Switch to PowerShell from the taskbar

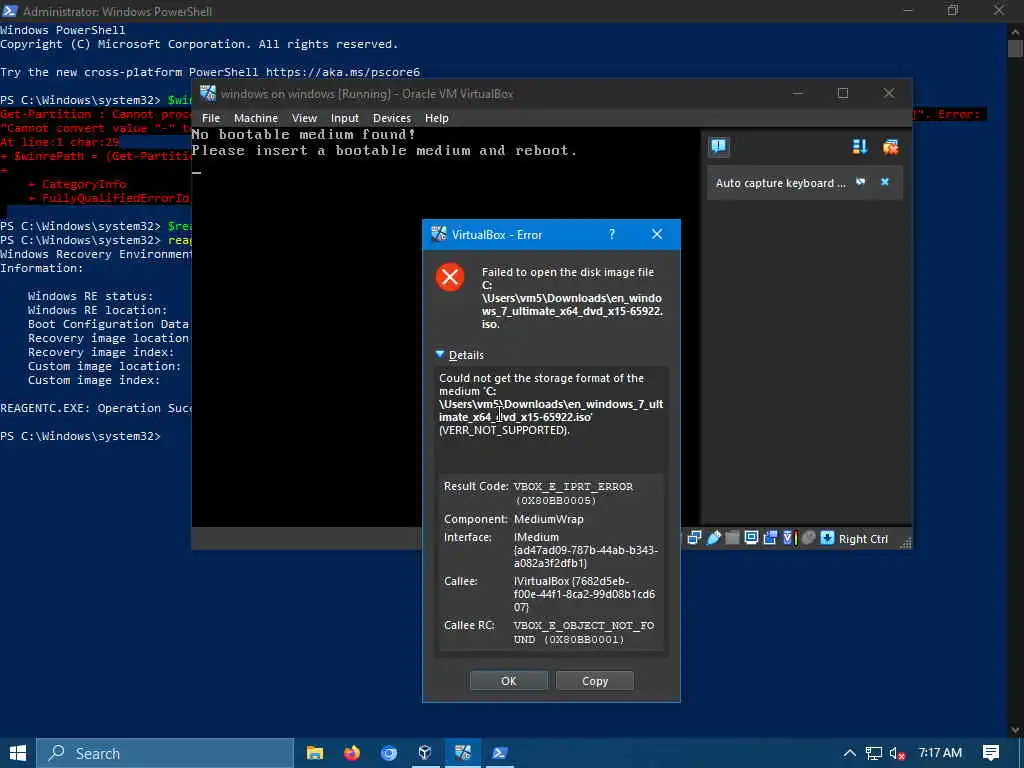(500, 753)
